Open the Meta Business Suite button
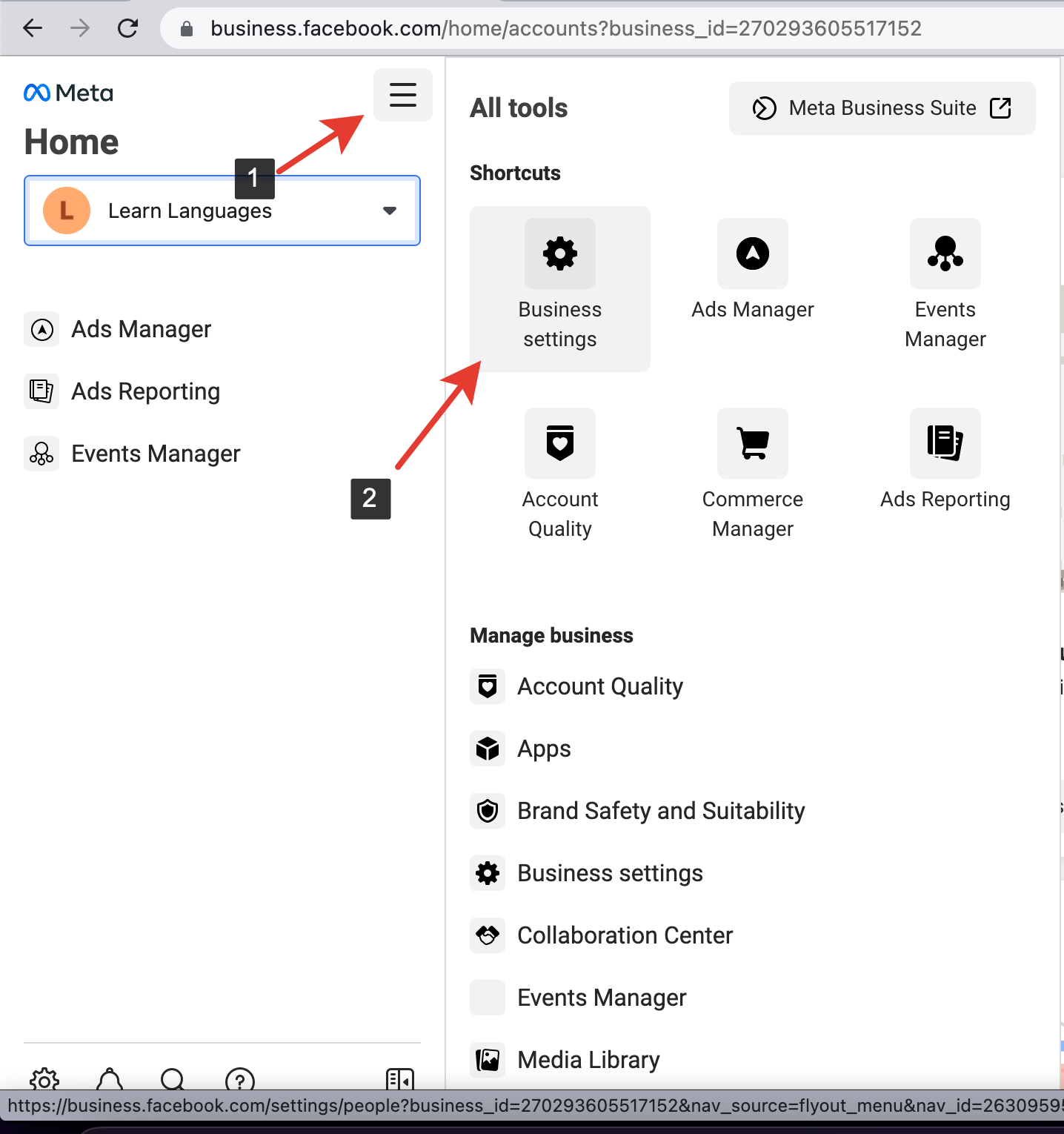 point(882,108)
